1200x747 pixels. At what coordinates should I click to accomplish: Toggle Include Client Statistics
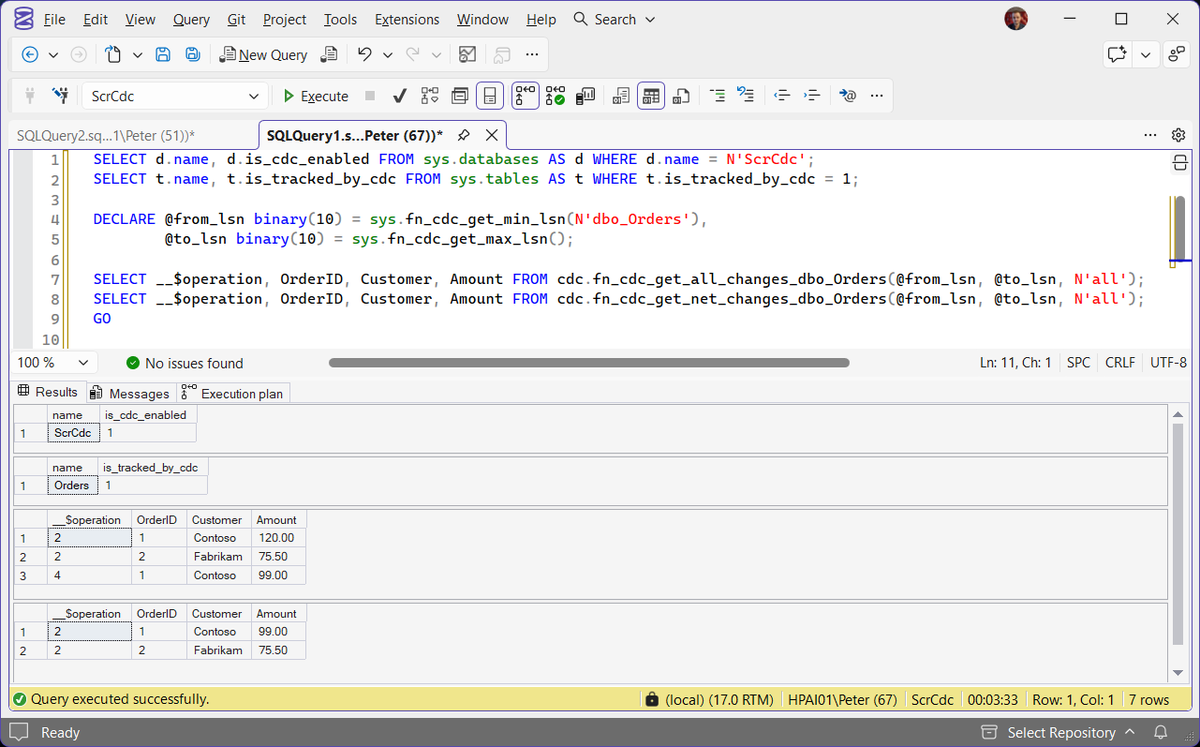(586, 96)
